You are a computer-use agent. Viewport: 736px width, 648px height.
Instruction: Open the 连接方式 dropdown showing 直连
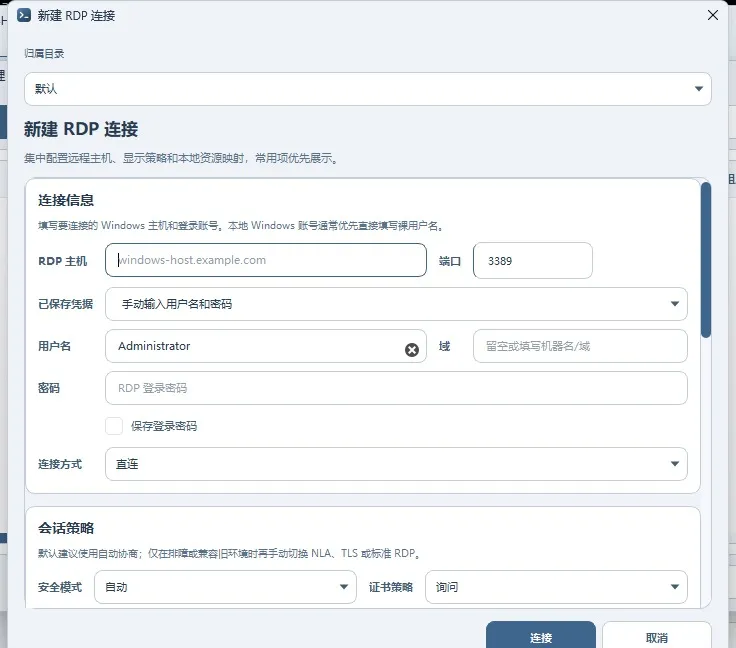396,464
